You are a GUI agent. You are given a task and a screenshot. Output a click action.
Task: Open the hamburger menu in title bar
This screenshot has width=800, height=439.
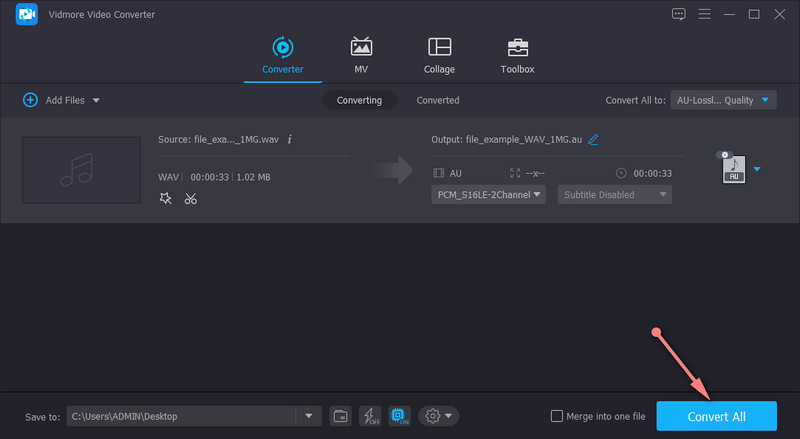(705, 14)
